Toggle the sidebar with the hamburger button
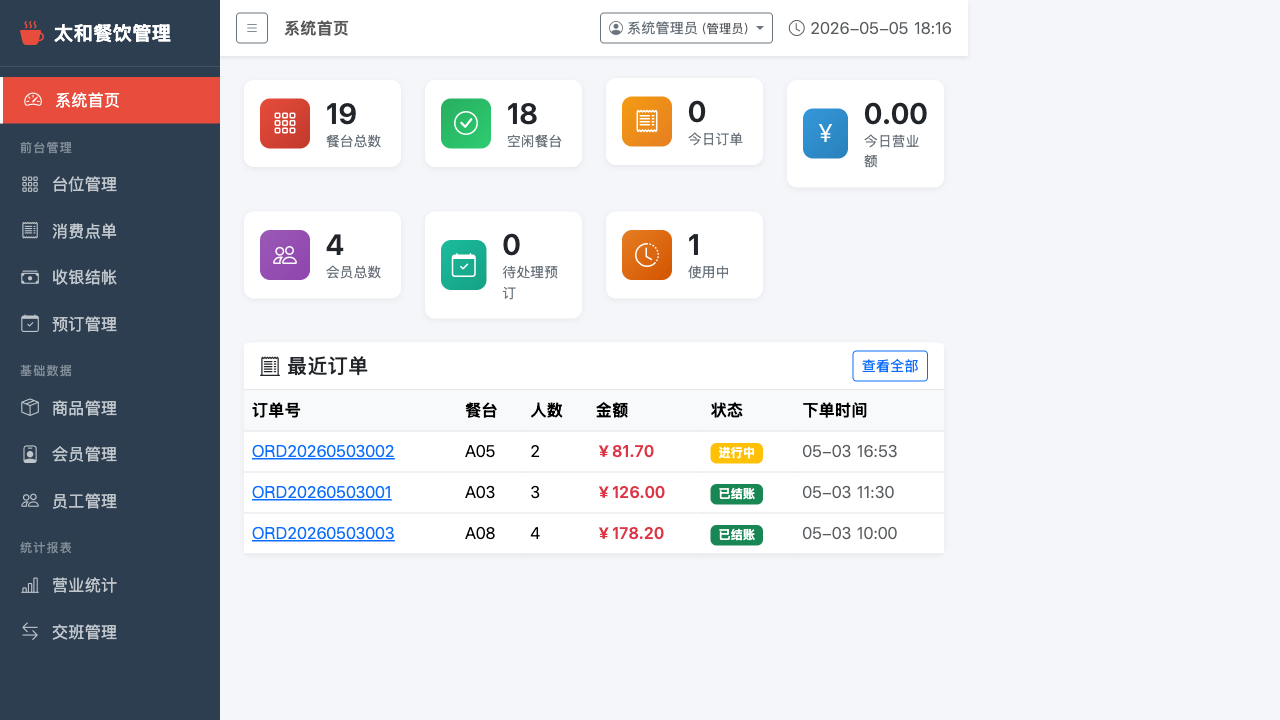 (252, 28)
